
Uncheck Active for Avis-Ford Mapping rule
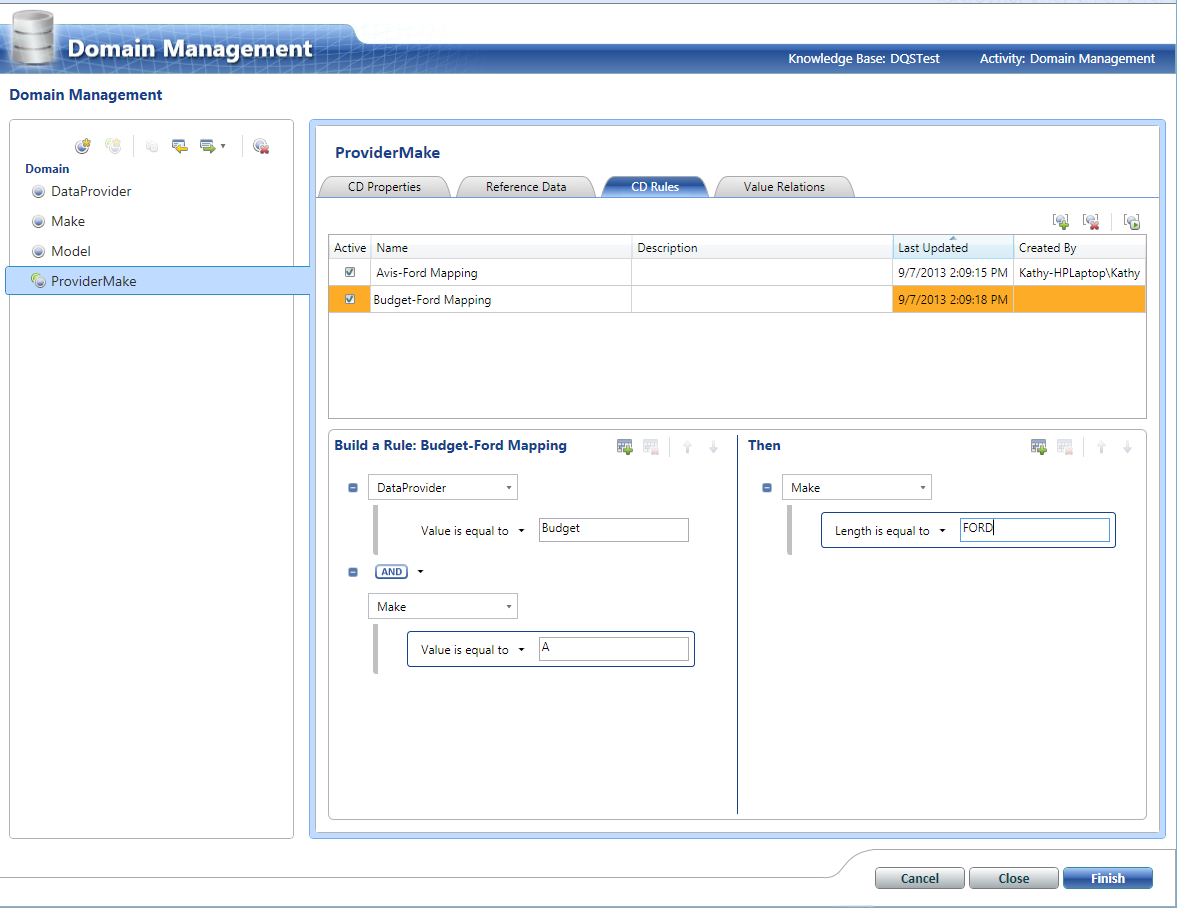pyautogui.click(x=349, y=272)
